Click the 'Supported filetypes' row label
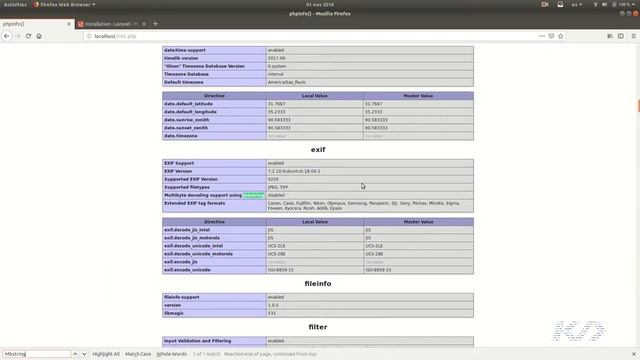This screenshot has height=360, width=640. point(187,187)
